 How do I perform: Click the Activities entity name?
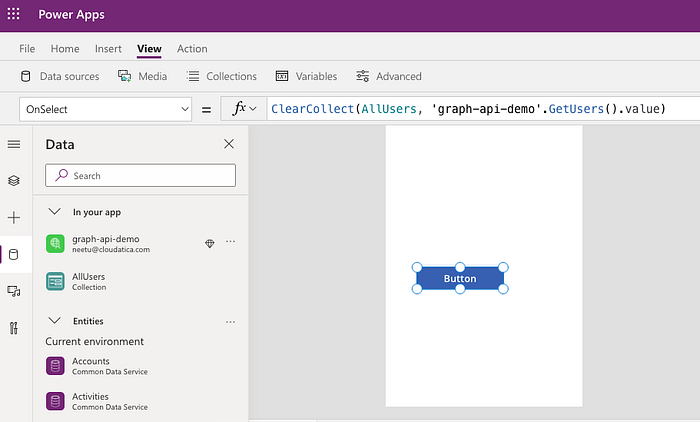click(x=90, y=396)
